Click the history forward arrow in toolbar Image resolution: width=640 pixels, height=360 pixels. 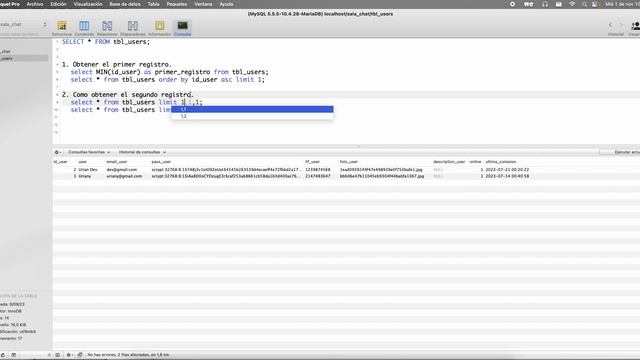621,25
